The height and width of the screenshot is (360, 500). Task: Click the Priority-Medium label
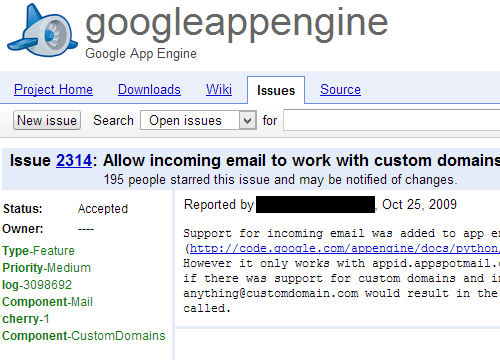coord(46,268)
